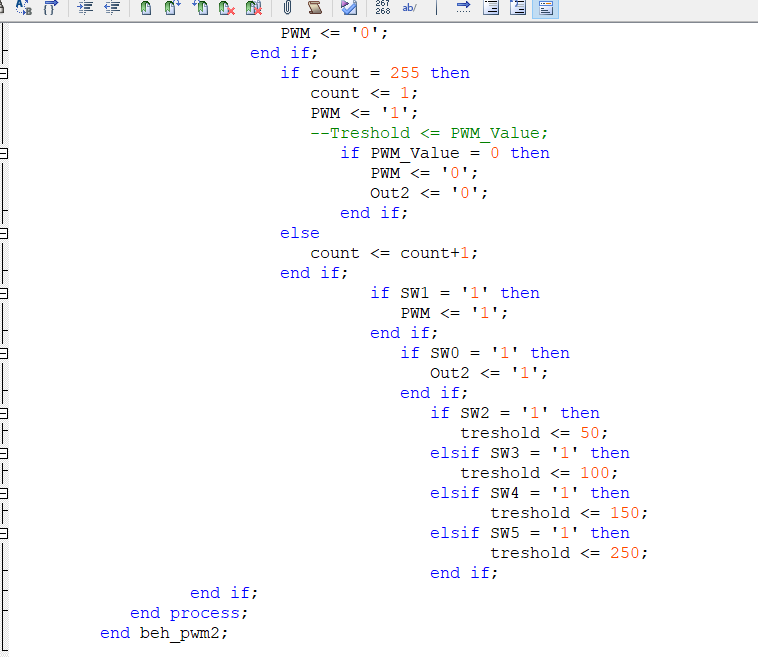Click the 'end process;' line
This screenshot has height=657, width=758.
(x=189, y=613)
